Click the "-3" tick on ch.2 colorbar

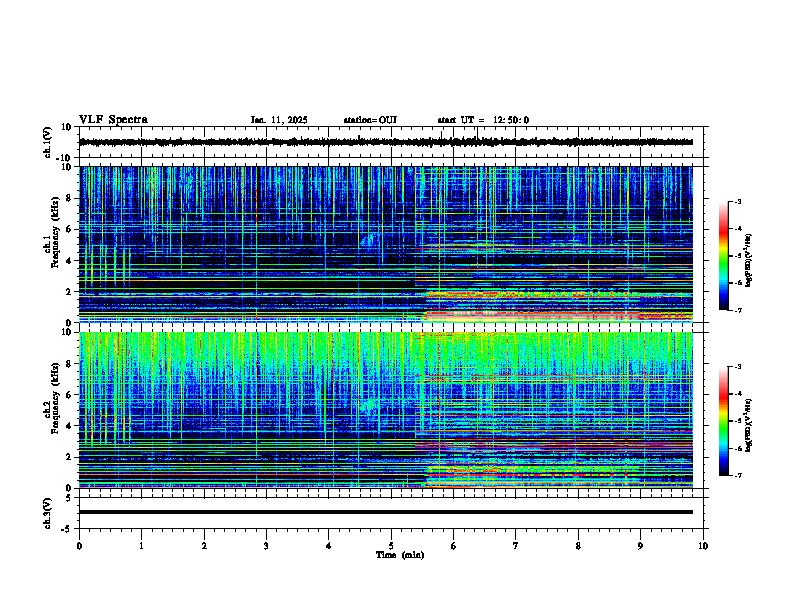coord(737,367)
